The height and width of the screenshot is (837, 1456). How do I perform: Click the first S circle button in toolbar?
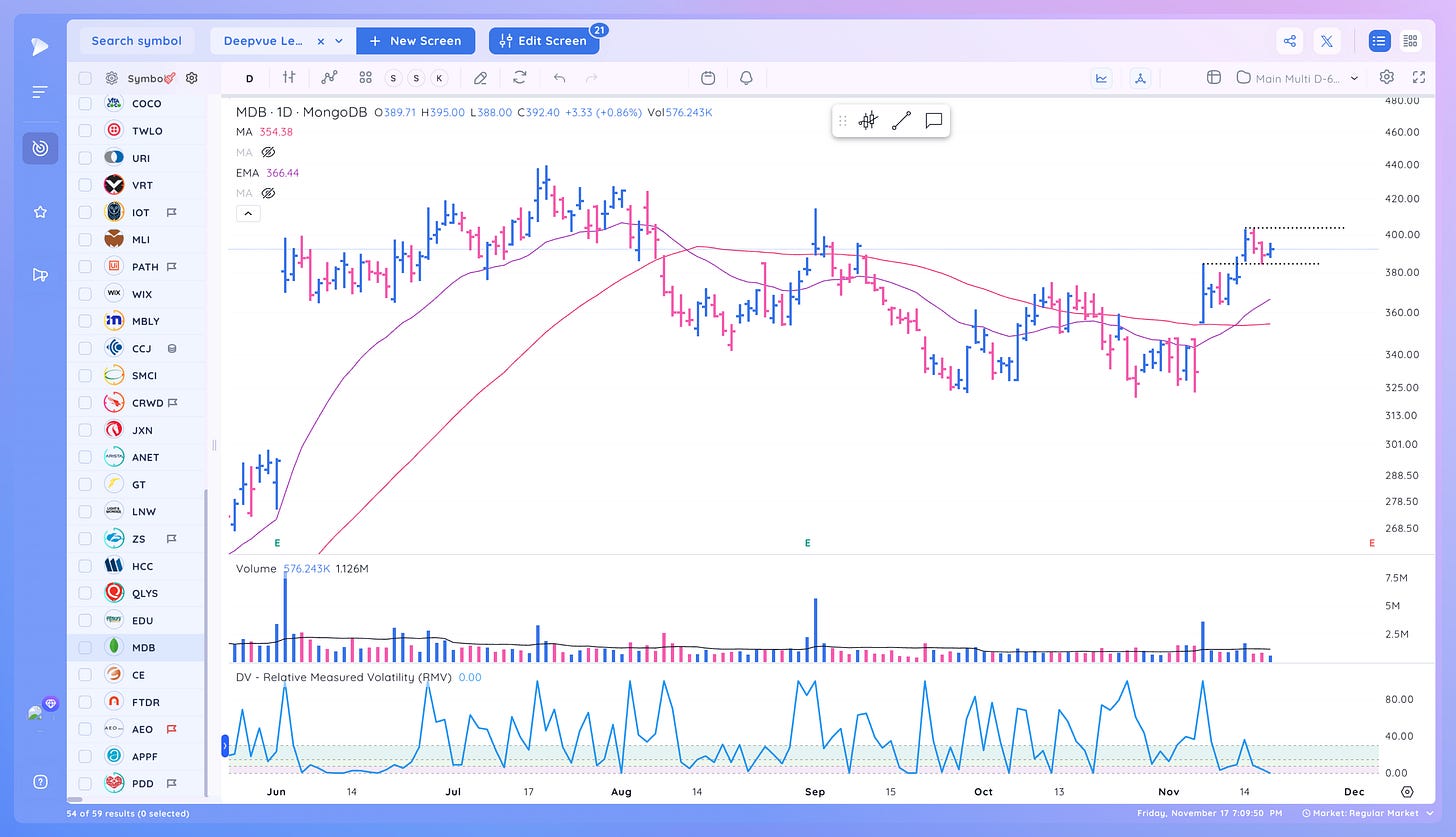pos(392,78)
